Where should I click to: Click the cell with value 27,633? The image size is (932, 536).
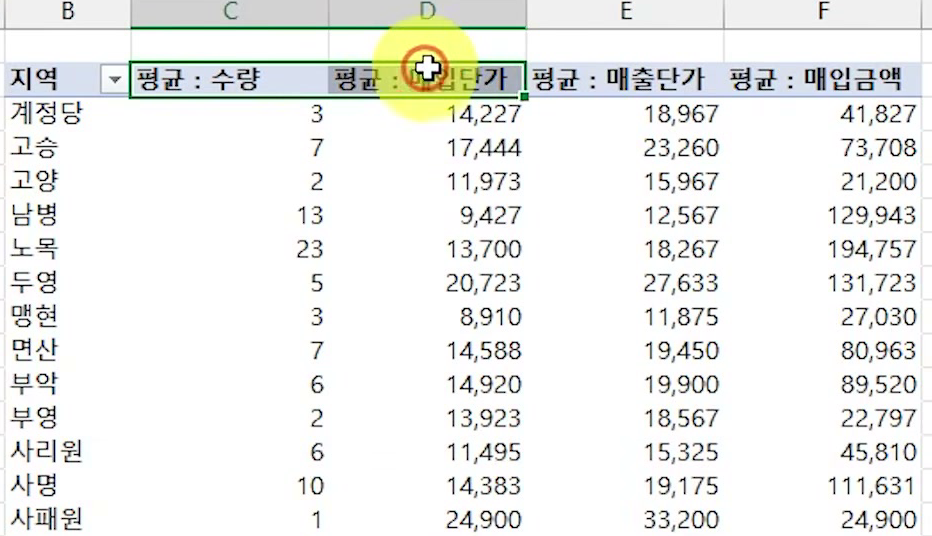pos(625,282)
